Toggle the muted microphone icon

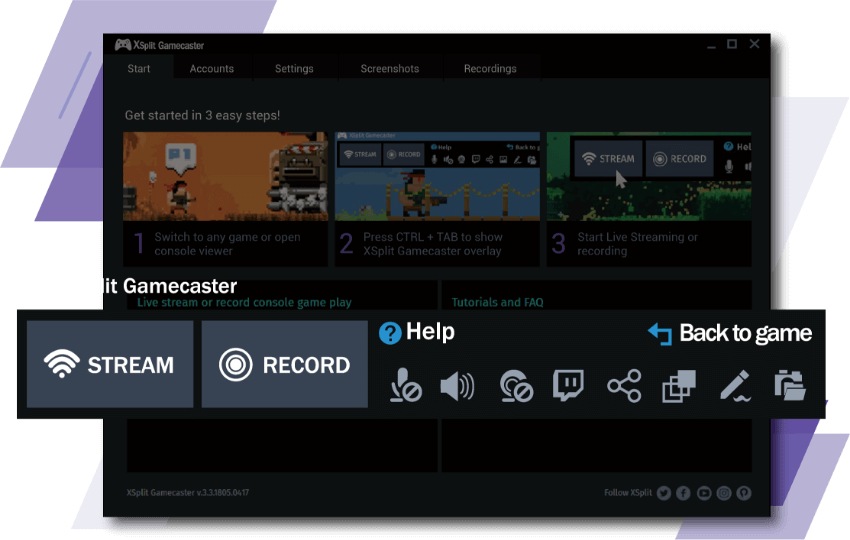click(x=405, y=385)
